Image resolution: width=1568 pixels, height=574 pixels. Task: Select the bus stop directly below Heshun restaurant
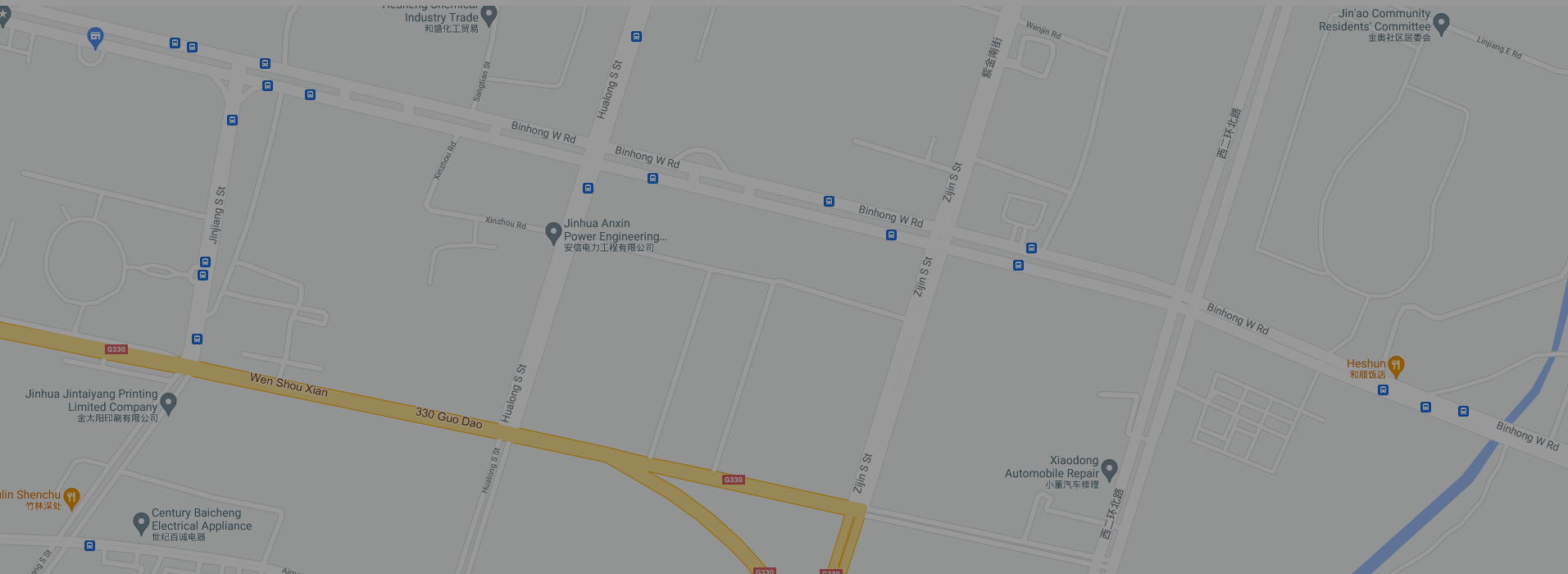[x=1383, y=390]
